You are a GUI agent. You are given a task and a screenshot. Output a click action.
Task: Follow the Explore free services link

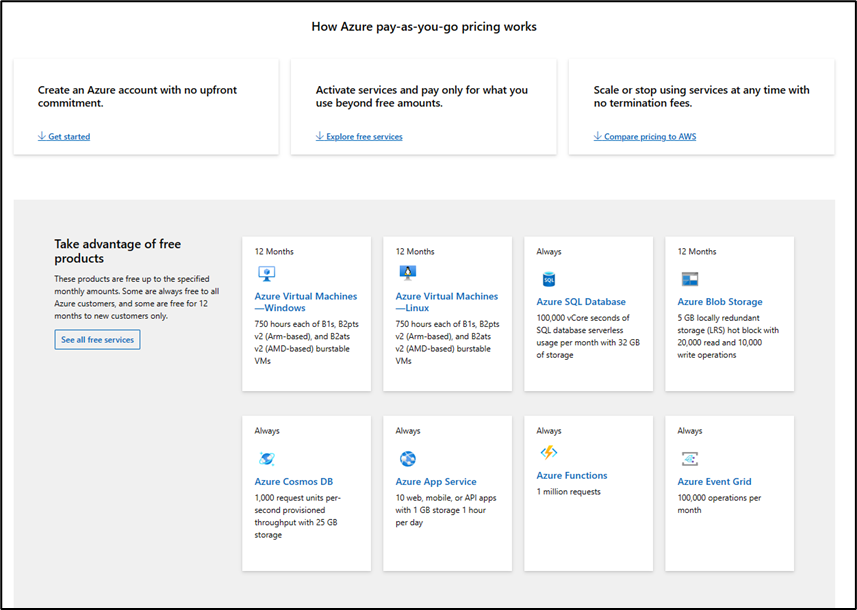[362, 136]
